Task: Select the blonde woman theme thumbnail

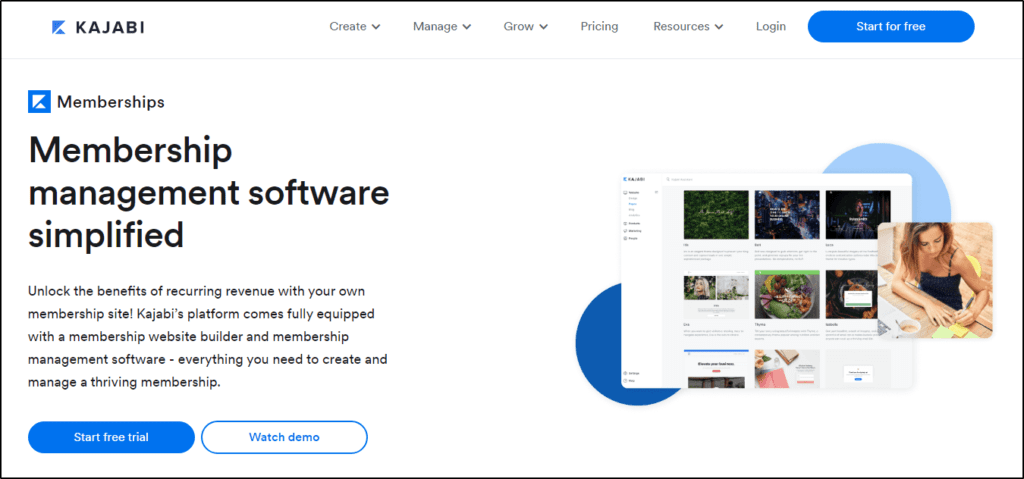Action: coord(716,295)
